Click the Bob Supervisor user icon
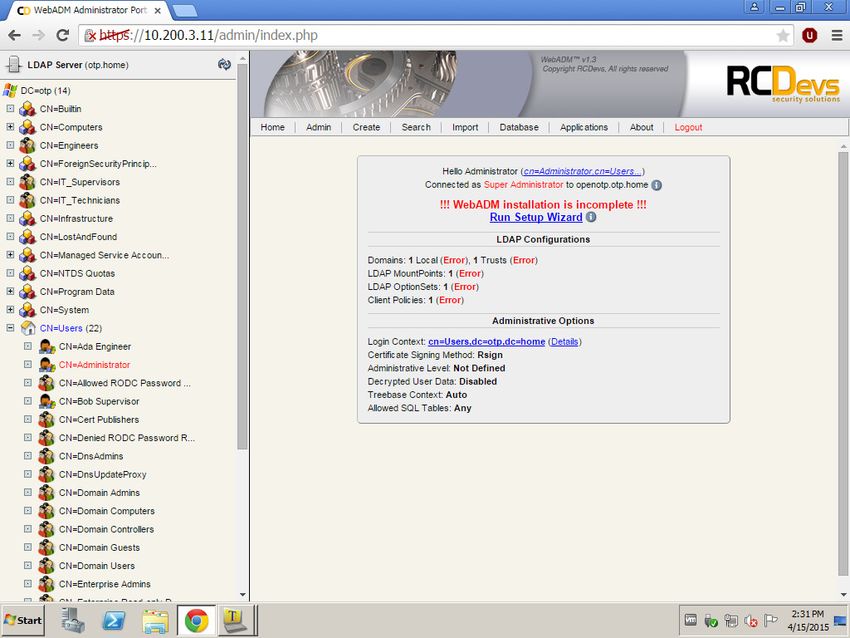This screenshot has width=850, height=638. tap(47, 401)
